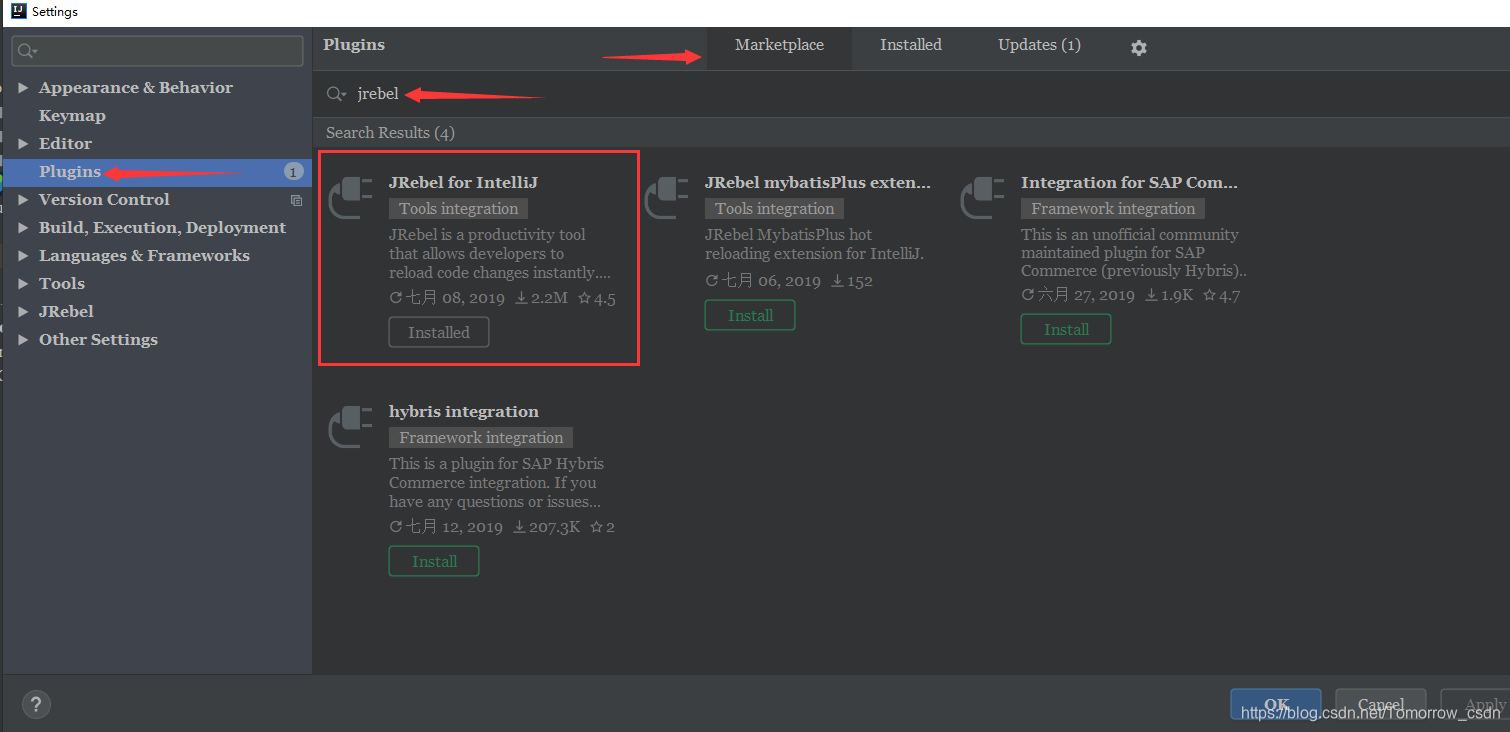Select Keymap in the settings tree
Viewport: 1510px width, 732px height.
pyautogui.click(x=72, y=116)
